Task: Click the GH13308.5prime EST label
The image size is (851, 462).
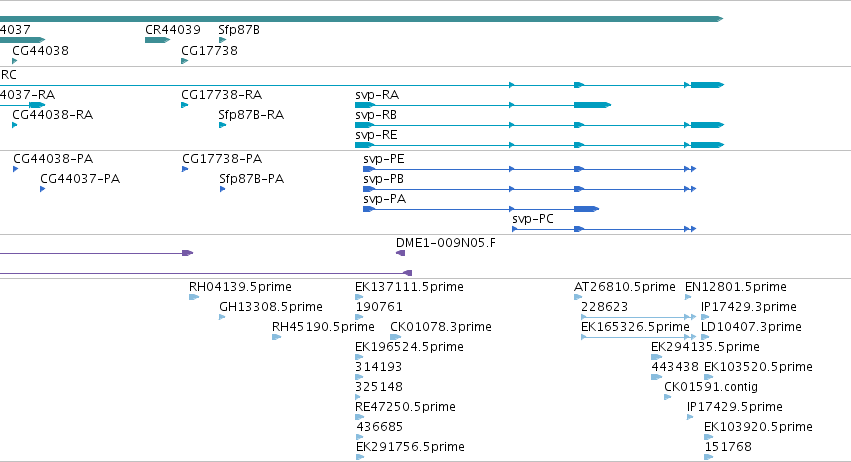Action: pyautogui.click(x=271, y=307)
